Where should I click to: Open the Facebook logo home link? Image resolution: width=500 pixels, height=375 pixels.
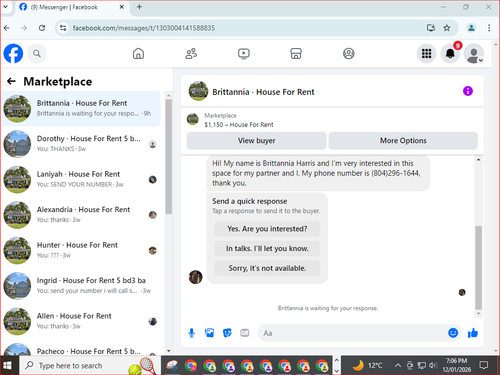[x=13, y=53]
